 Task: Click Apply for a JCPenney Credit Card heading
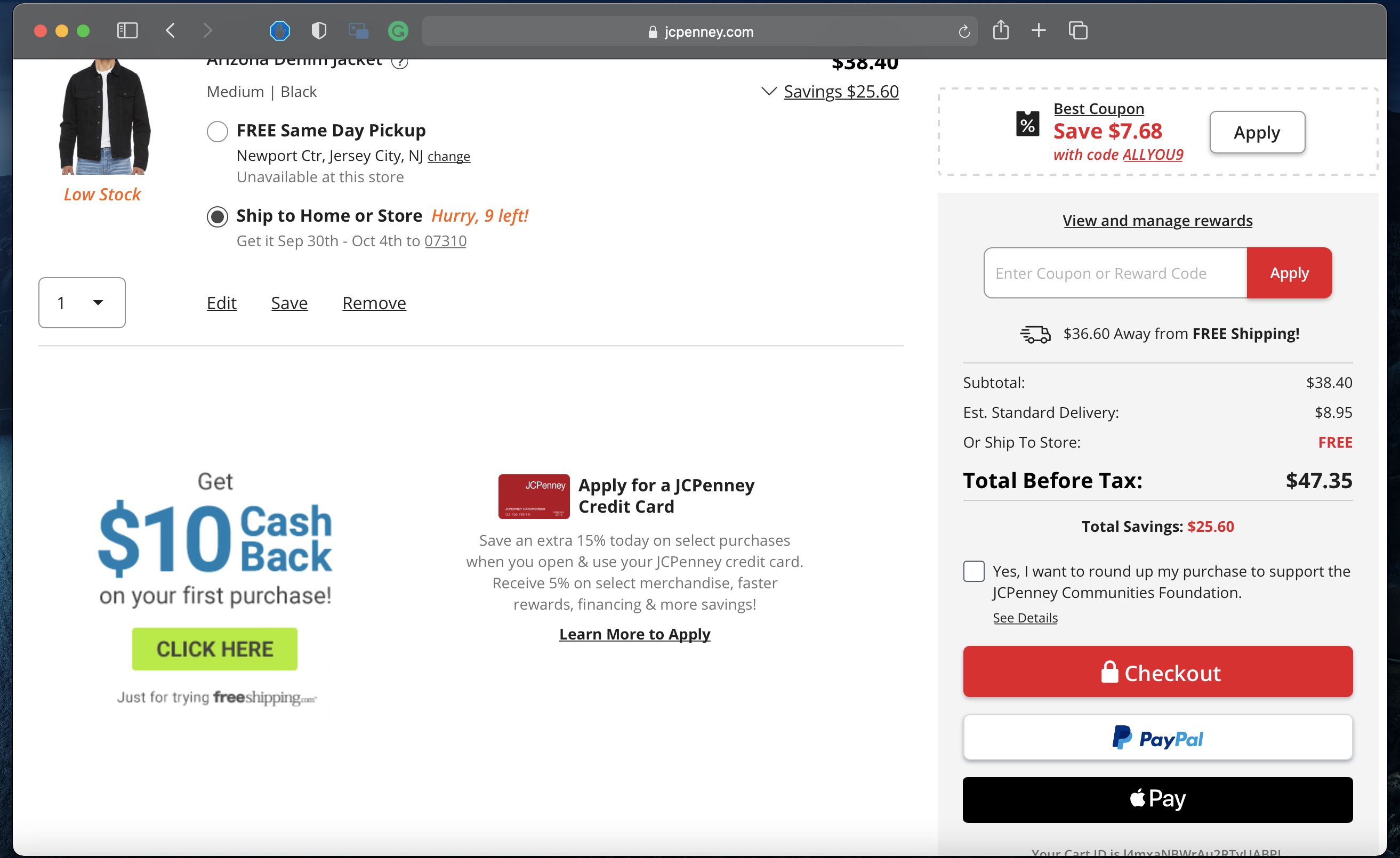click(x=666, y=496)
